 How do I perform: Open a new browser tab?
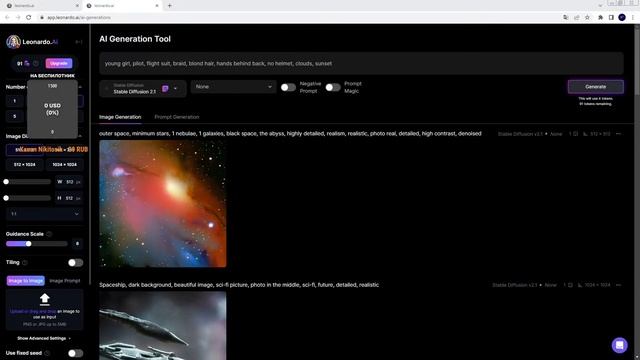(169, 6)
